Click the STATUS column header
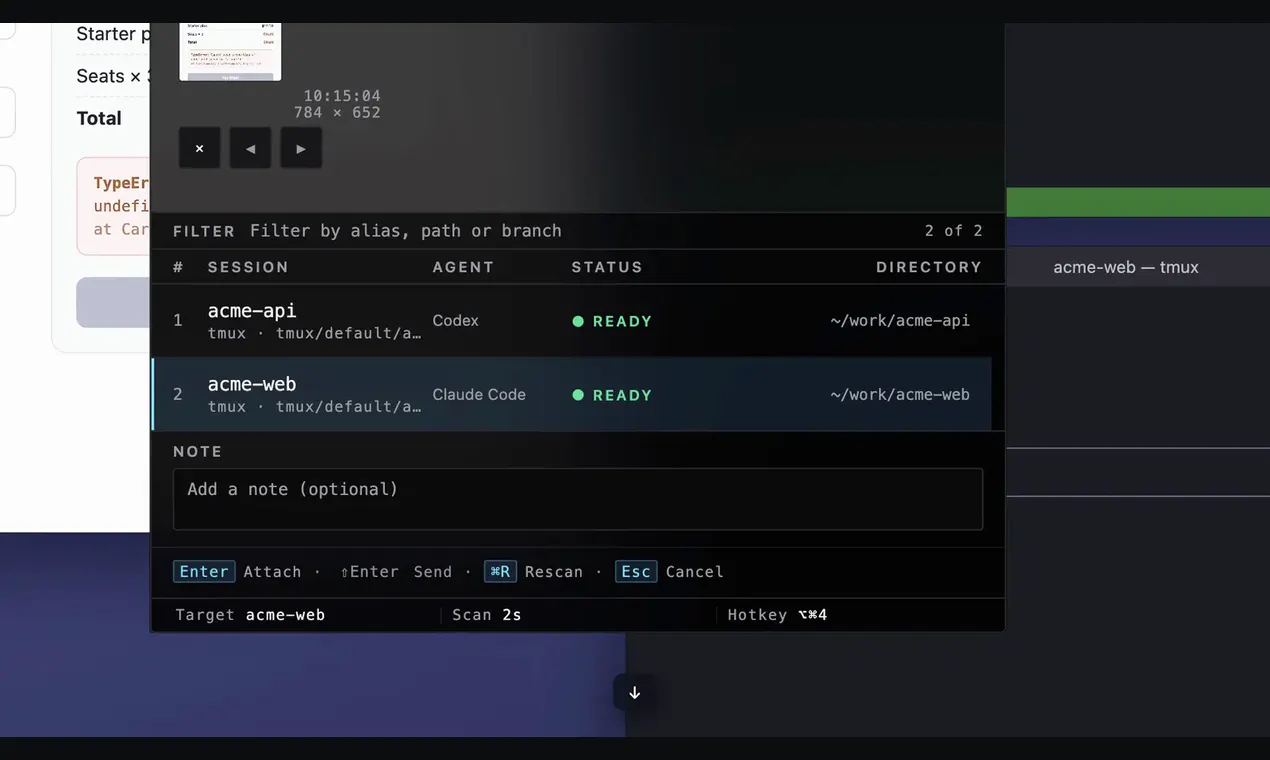Image resolution: width=1270 pixels, height=760 pixels. click(607, 267)
